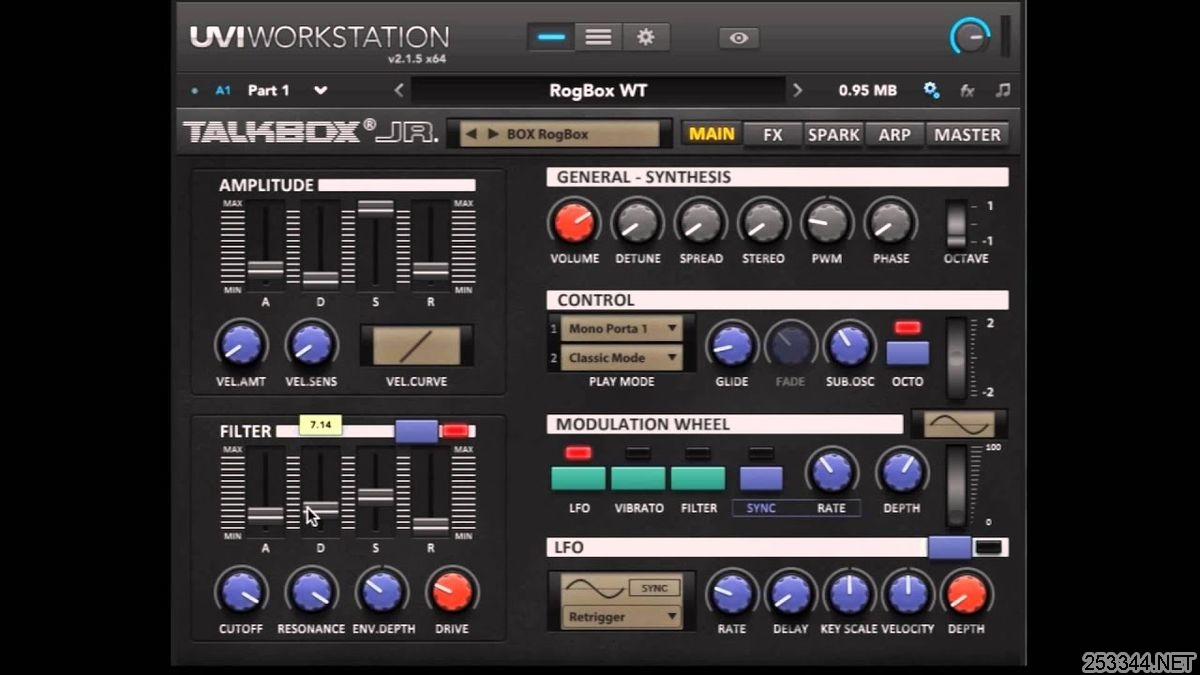Click the modulation wheel amount slider

958,485
